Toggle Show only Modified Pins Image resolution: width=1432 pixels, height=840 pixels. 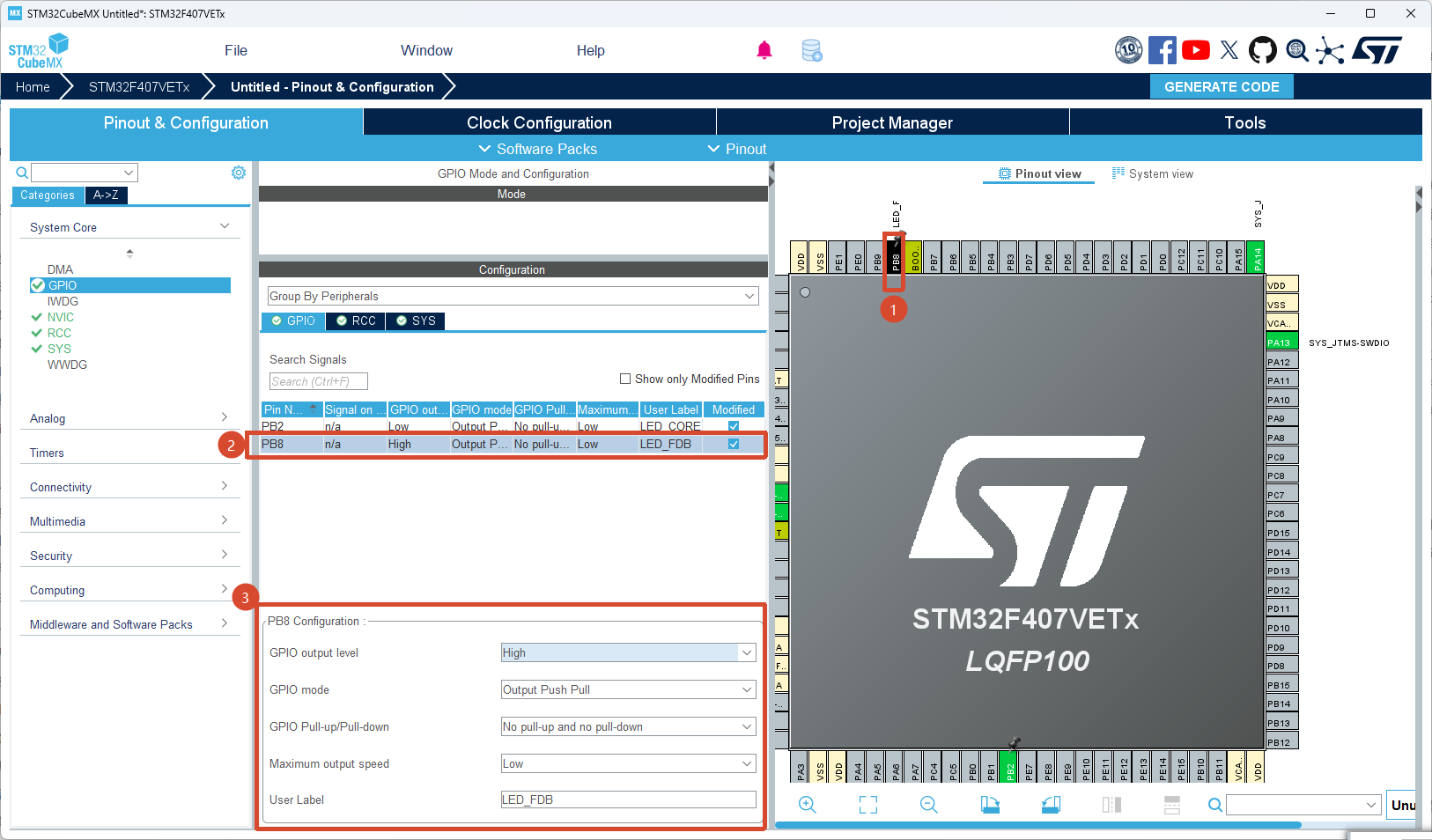point(625,379)
